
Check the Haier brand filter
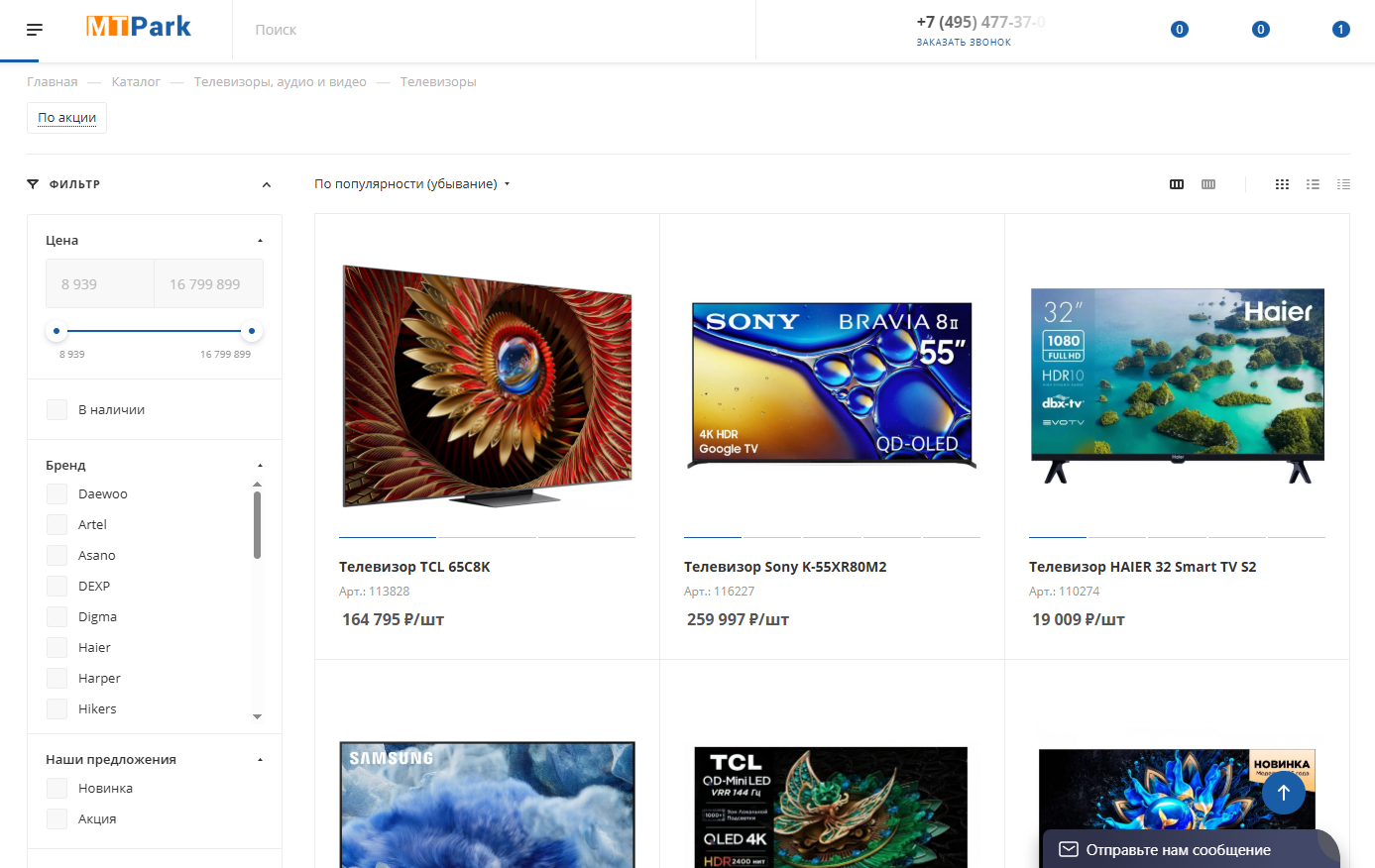point(57,647)
